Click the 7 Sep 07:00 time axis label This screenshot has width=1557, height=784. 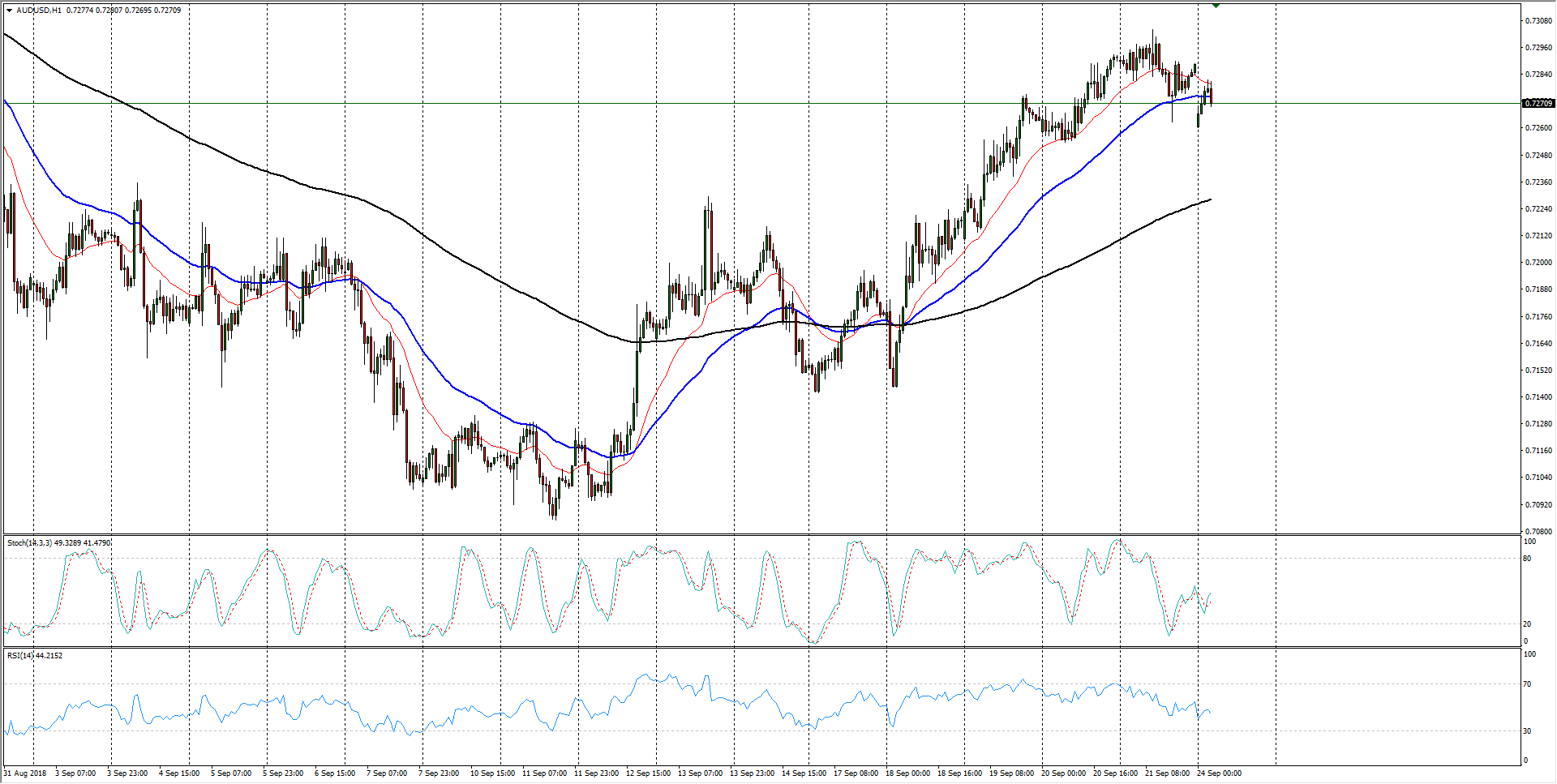387,773
